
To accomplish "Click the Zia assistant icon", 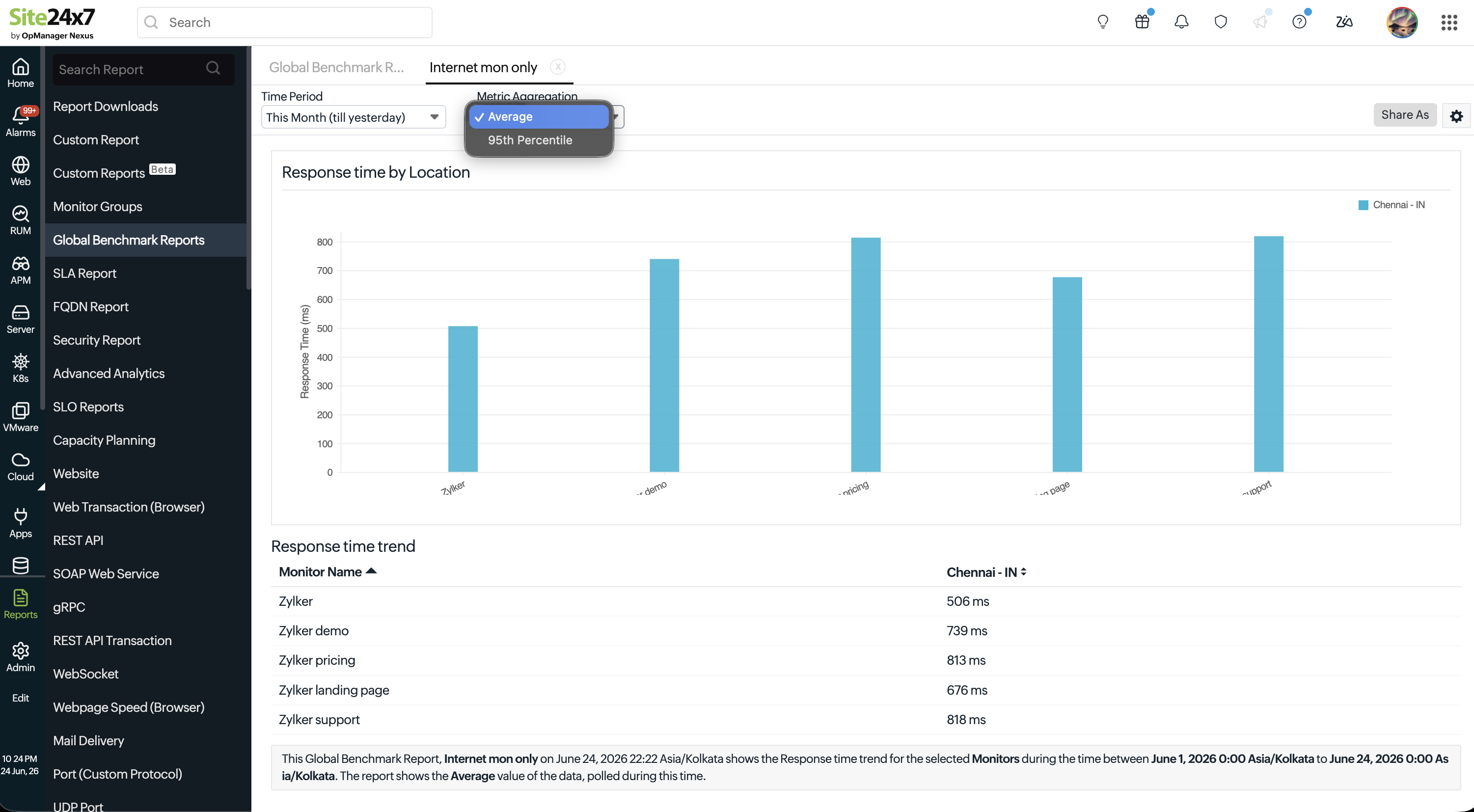I will click(1343, 22).
